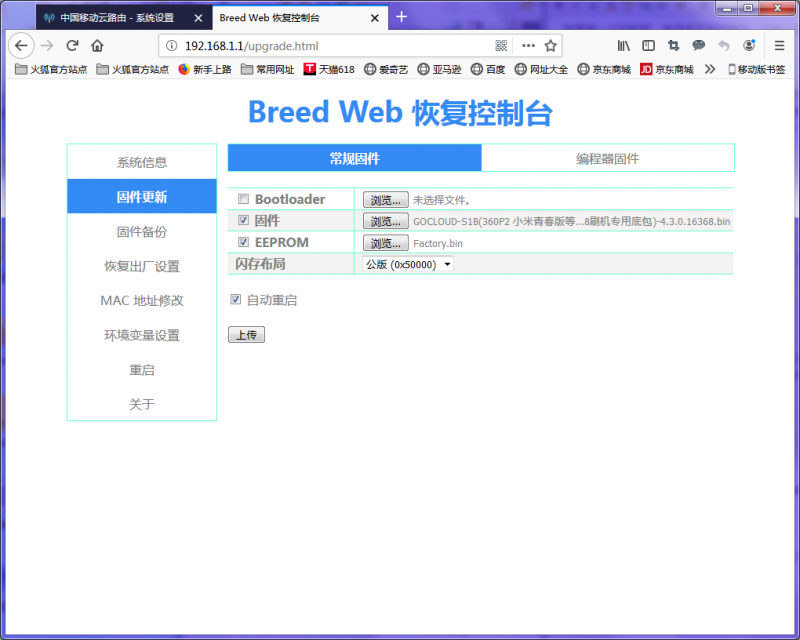Open the first 火狐官方站点 bookmark folder
The width and height of the screenshot is (800, 640).
pos(51,69)
